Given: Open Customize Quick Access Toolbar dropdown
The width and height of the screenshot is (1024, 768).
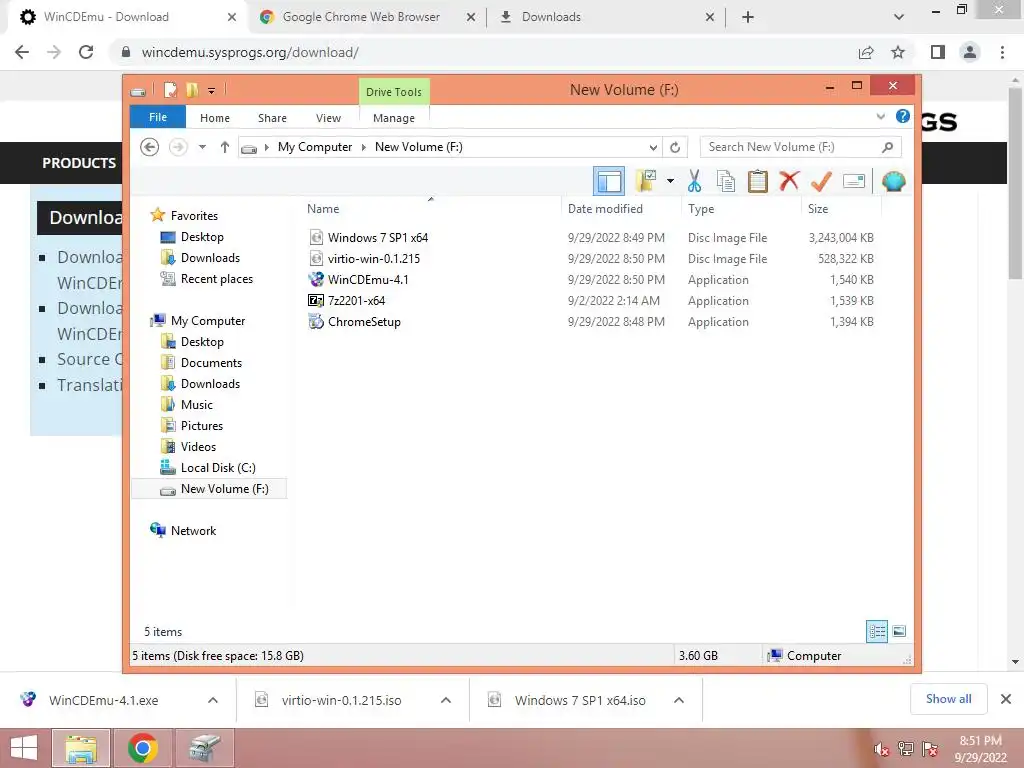Looking at the screenshot, I should pyautogui.click(x=212, y=91).
